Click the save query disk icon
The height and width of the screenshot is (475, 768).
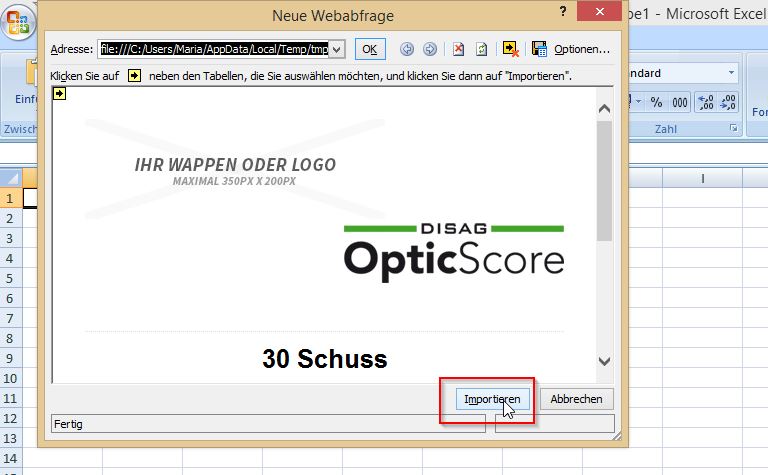tap(540, 49)
